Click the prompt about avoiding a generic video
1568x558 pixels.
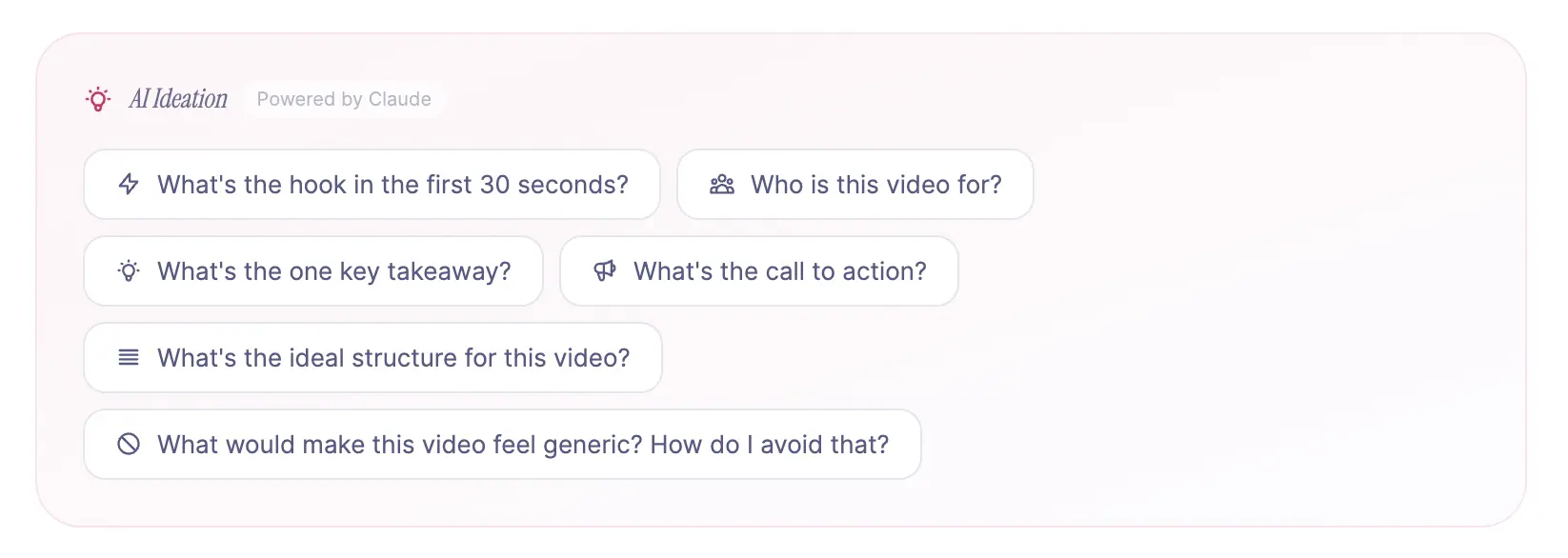(x=502, y=444)
